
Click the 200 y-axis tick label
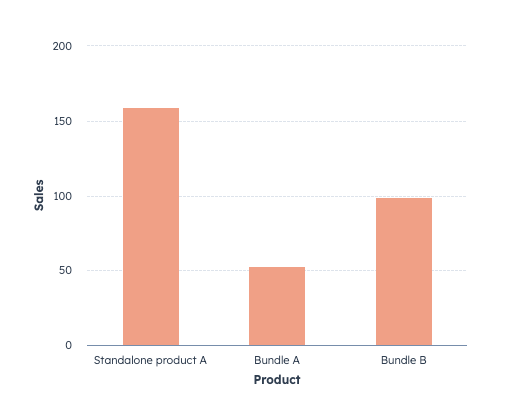62,46
